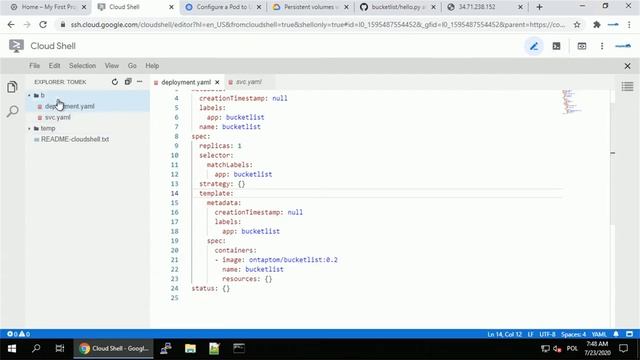
Task: Switch to Persistent volumes browser tab
Action: pos(310,7)
